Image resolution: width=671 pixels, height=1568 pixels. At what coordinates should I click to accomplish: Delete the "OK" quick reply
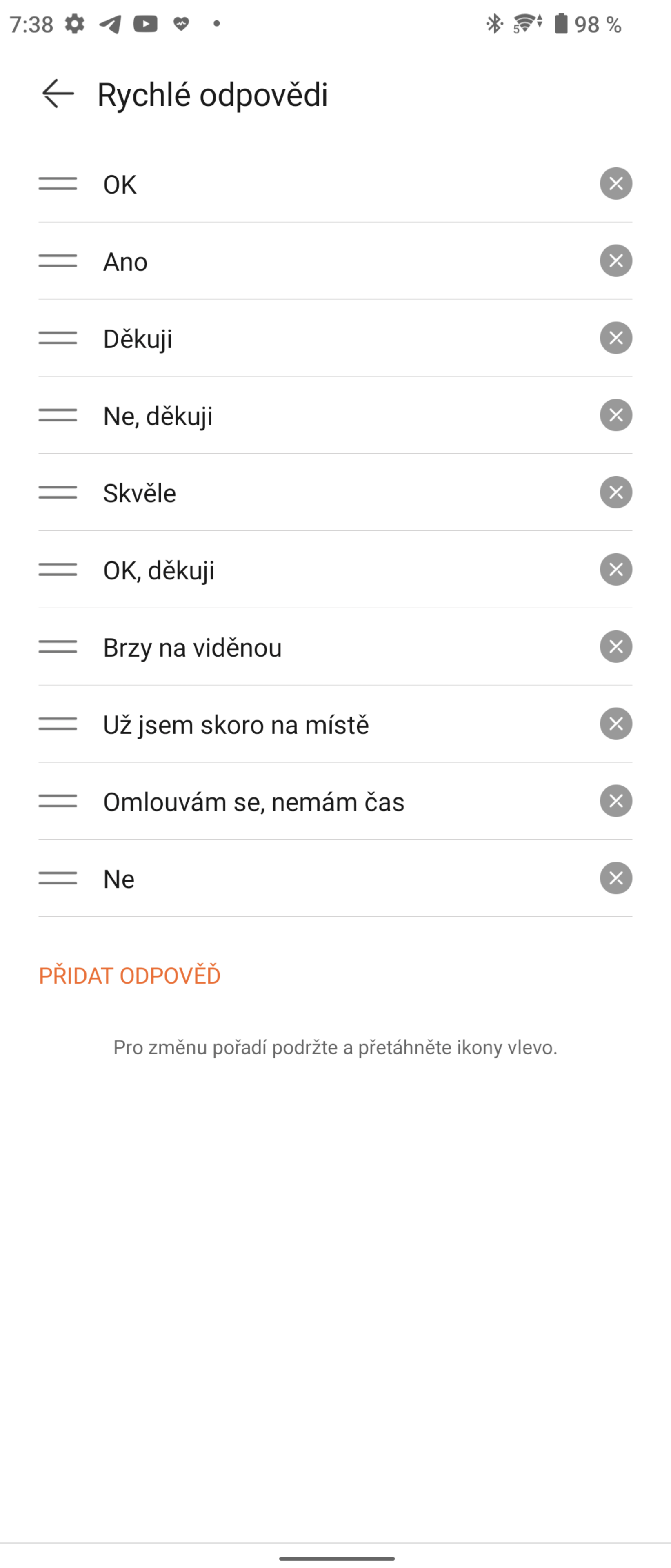tap(615, 184)
